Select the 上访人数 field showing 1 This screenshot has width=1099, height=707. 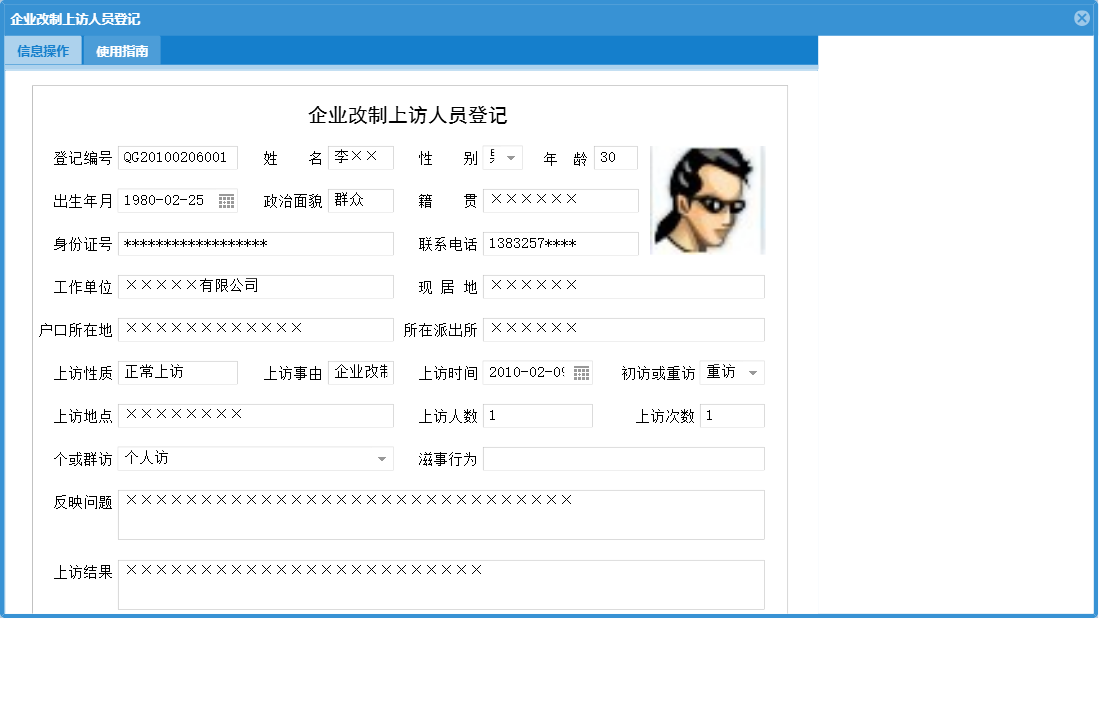(x=537, y=415)
